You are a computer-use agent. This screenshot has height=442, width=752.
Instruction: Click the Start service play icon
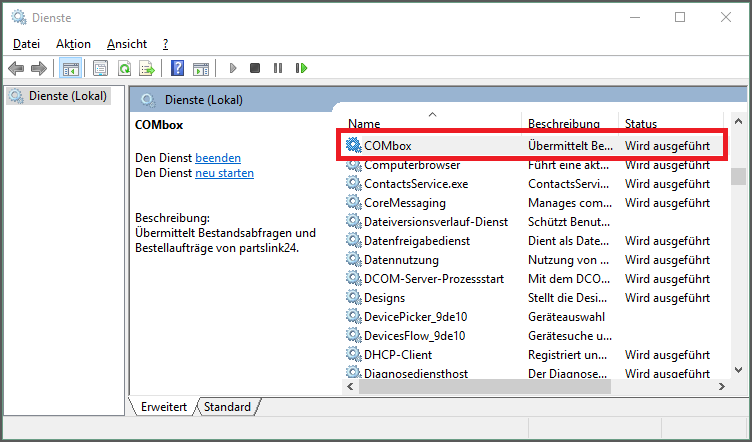tap(233, 69)
